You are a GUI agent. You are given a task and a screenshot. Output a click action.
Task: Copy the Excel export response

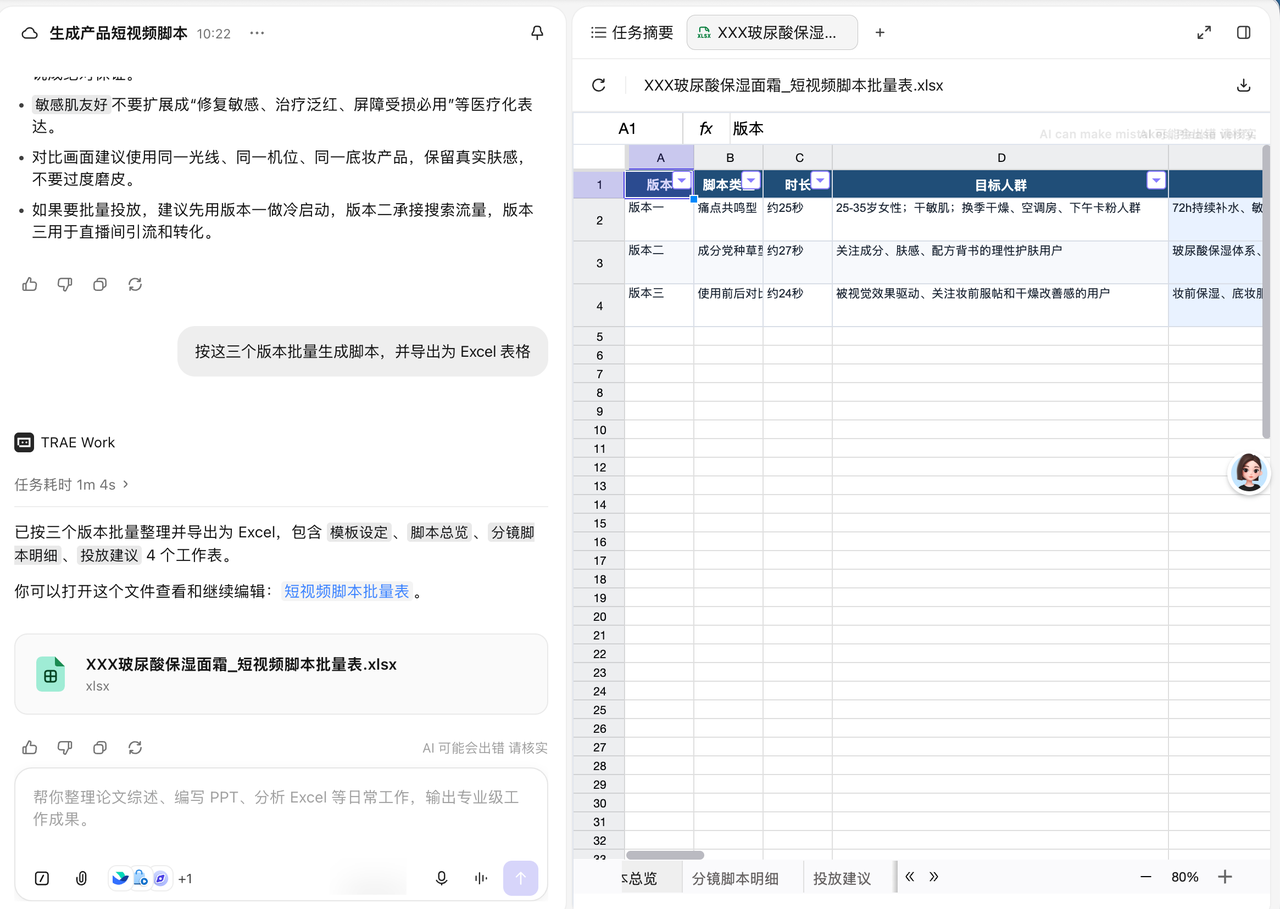100,747
